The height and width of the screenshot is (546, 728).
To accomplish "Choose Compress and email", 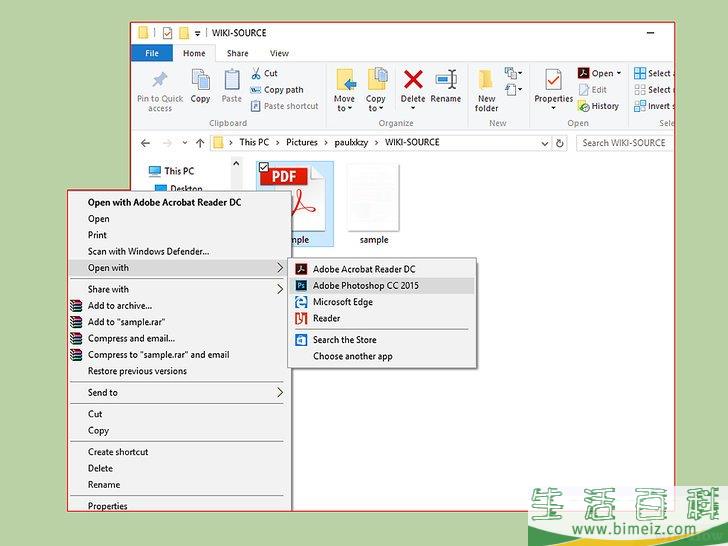I will pyautogui.click(x=180, y=338).
